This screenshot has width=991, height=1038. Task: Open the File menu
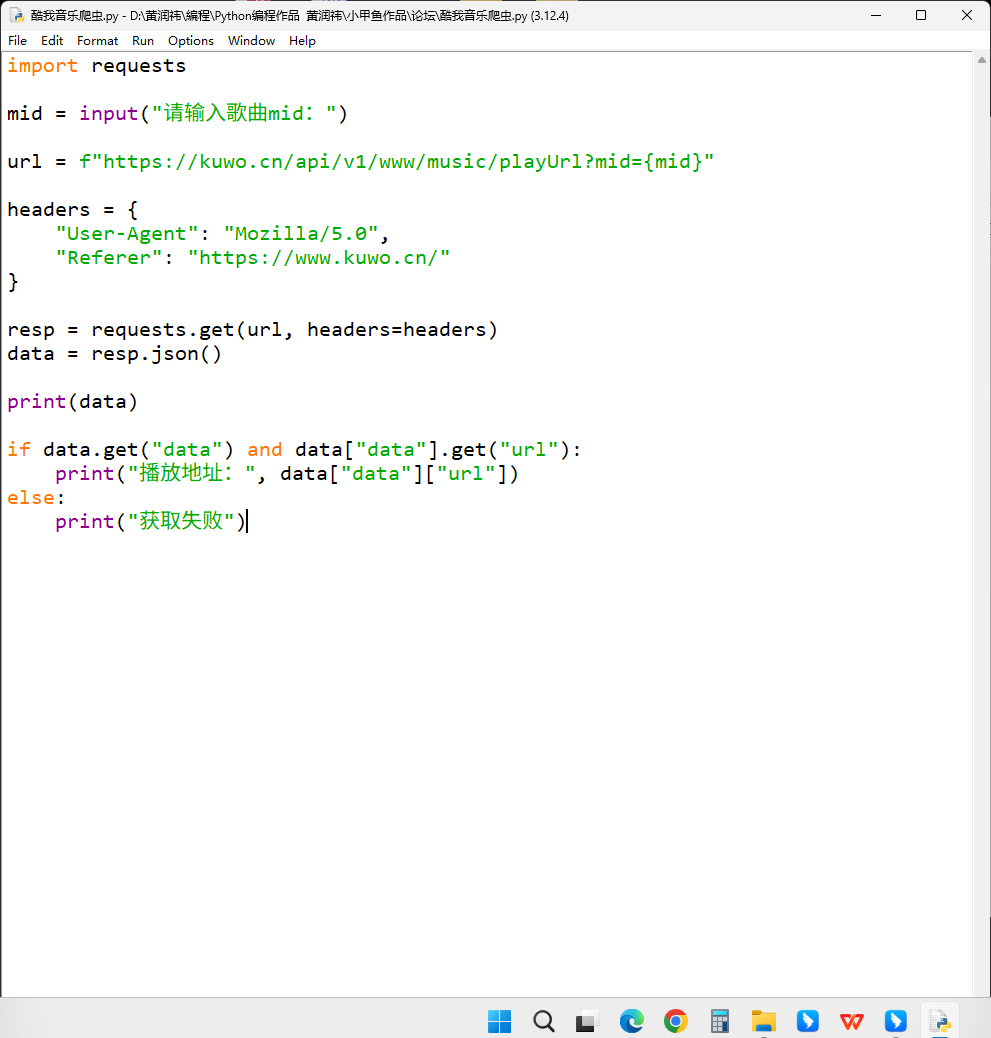[x=18, y=41]
